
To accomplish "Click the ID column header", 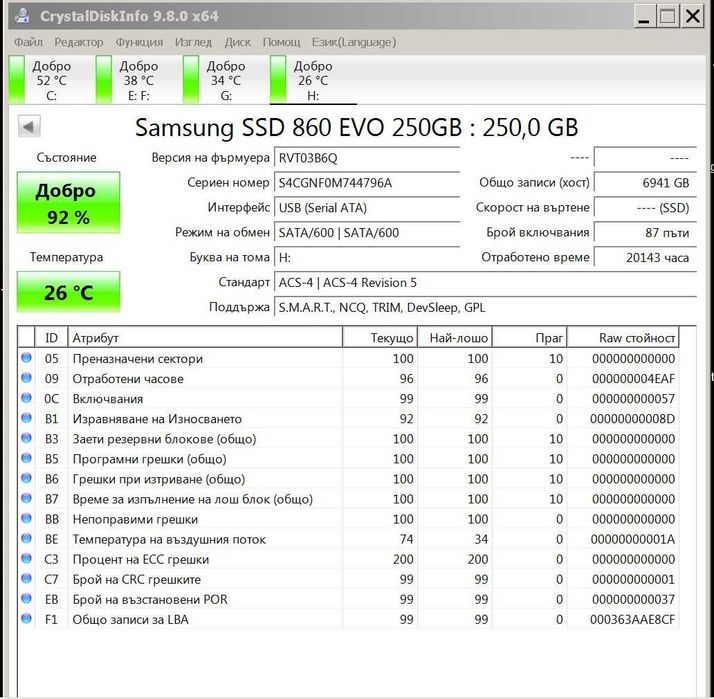I will pyautogui.click(x=51, y=338).
